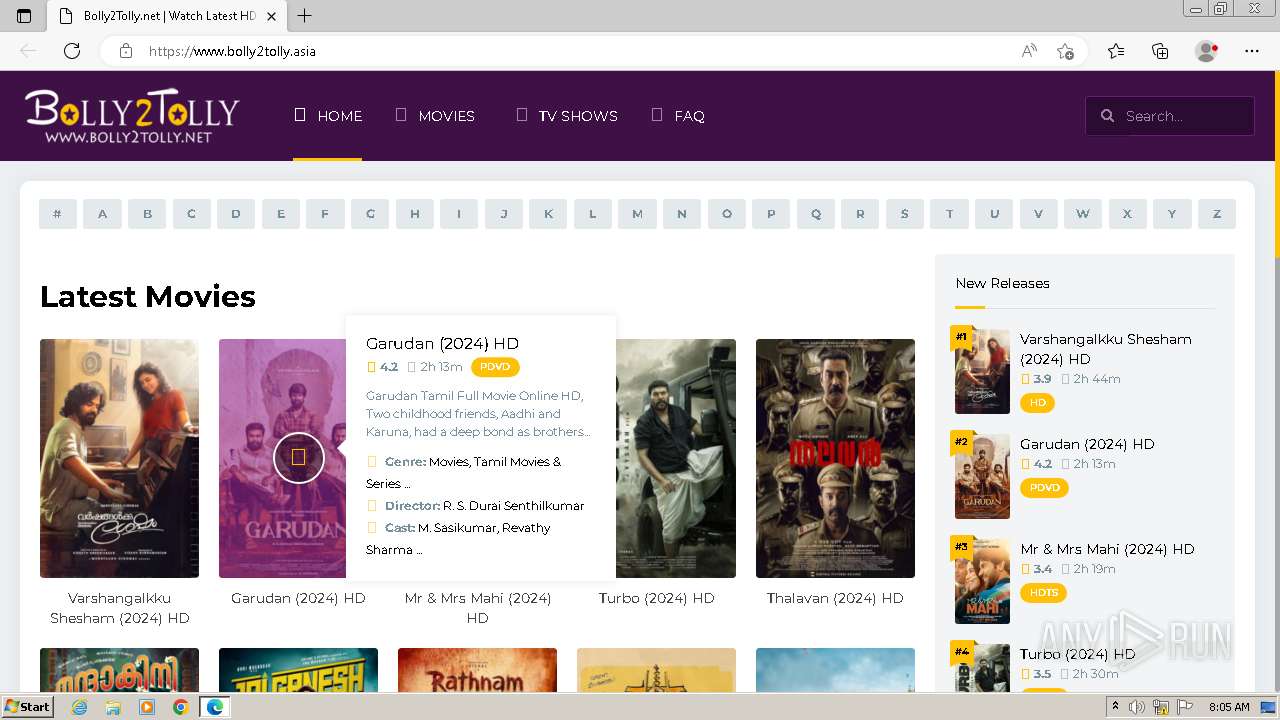The width and height of the screenshot is (1280, 720).
Task: Open director R. S. Durai Senthilkumar link
Action: [x=514, y=506]
